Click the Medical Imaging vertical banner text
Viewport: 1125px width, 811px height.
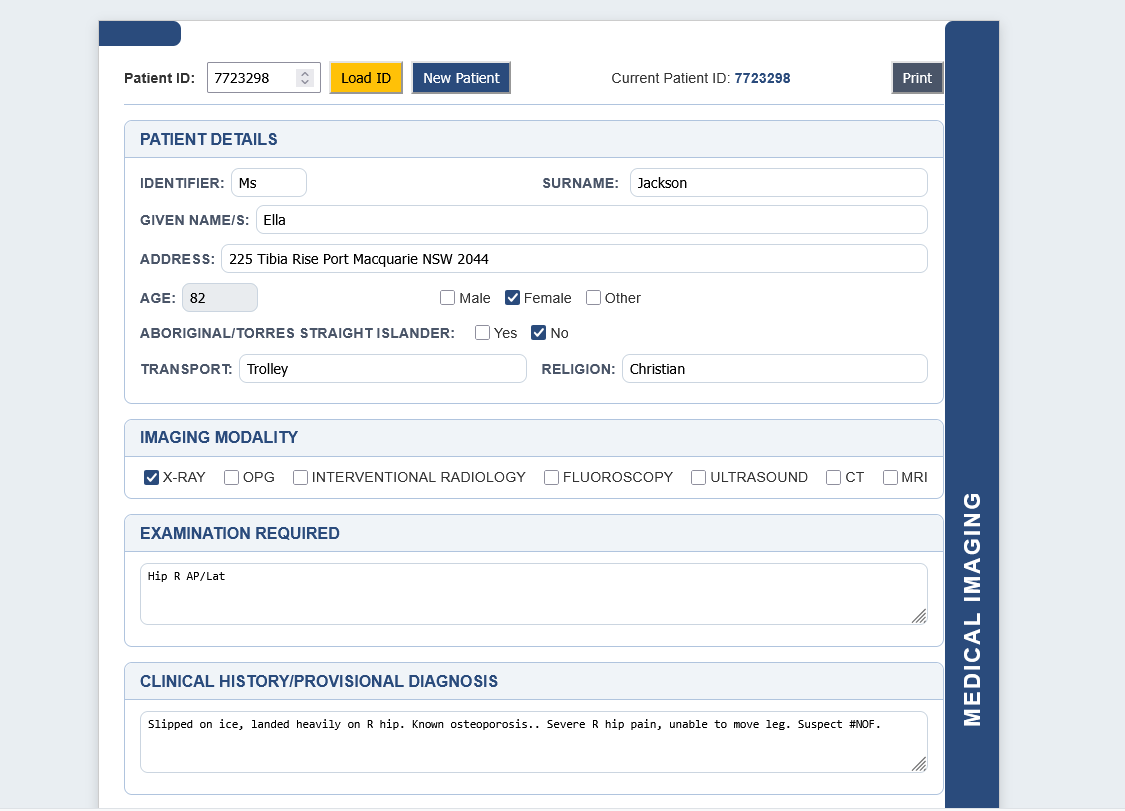pyautogui.click(x=971, y=609)
